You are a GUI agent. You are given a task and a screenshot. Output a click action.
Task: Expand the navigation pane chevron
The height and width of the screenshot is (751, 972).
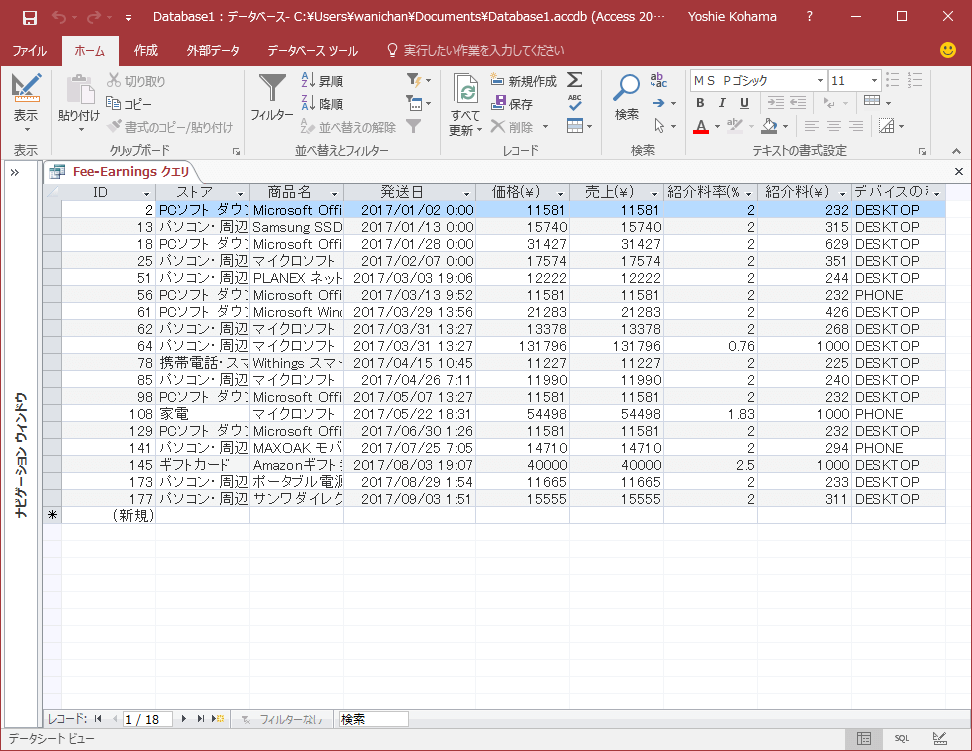pos(15,172)
